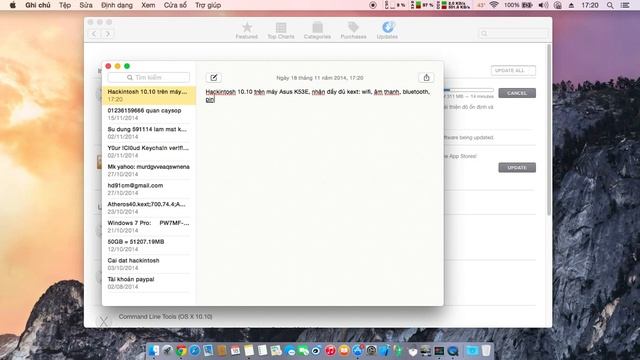Screen dimensions: 640x360
Task: Open System Preferences gear in dock
Action: (371, 350)
